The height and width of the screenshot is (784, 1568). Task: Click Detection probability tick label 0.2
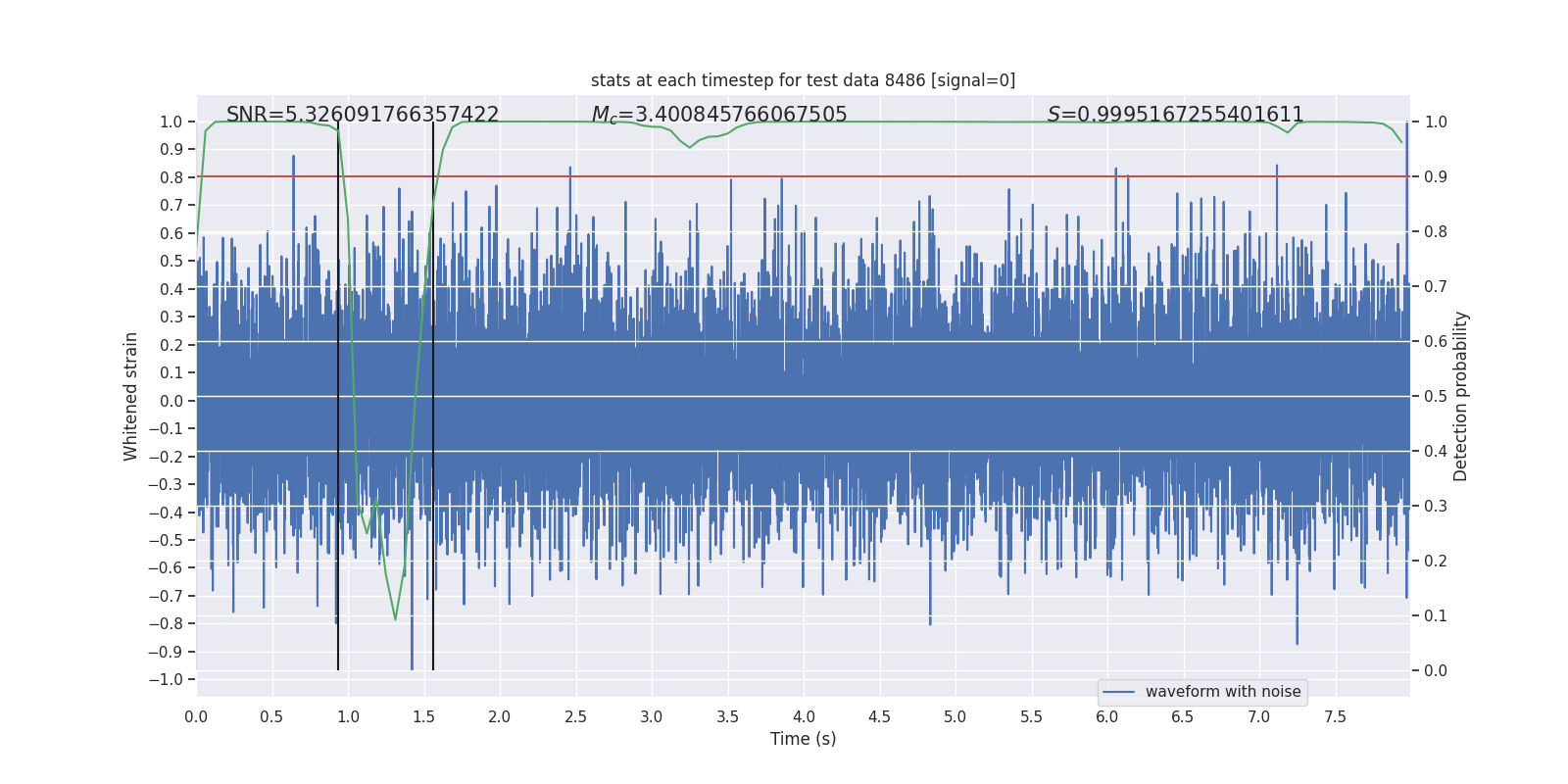click(1436, 561)
